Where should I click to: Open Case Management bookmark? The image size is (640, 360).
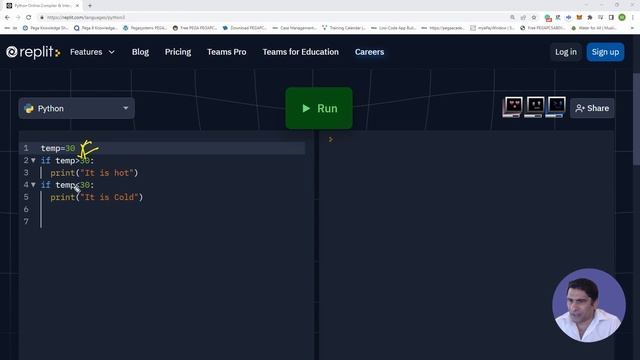294,28
